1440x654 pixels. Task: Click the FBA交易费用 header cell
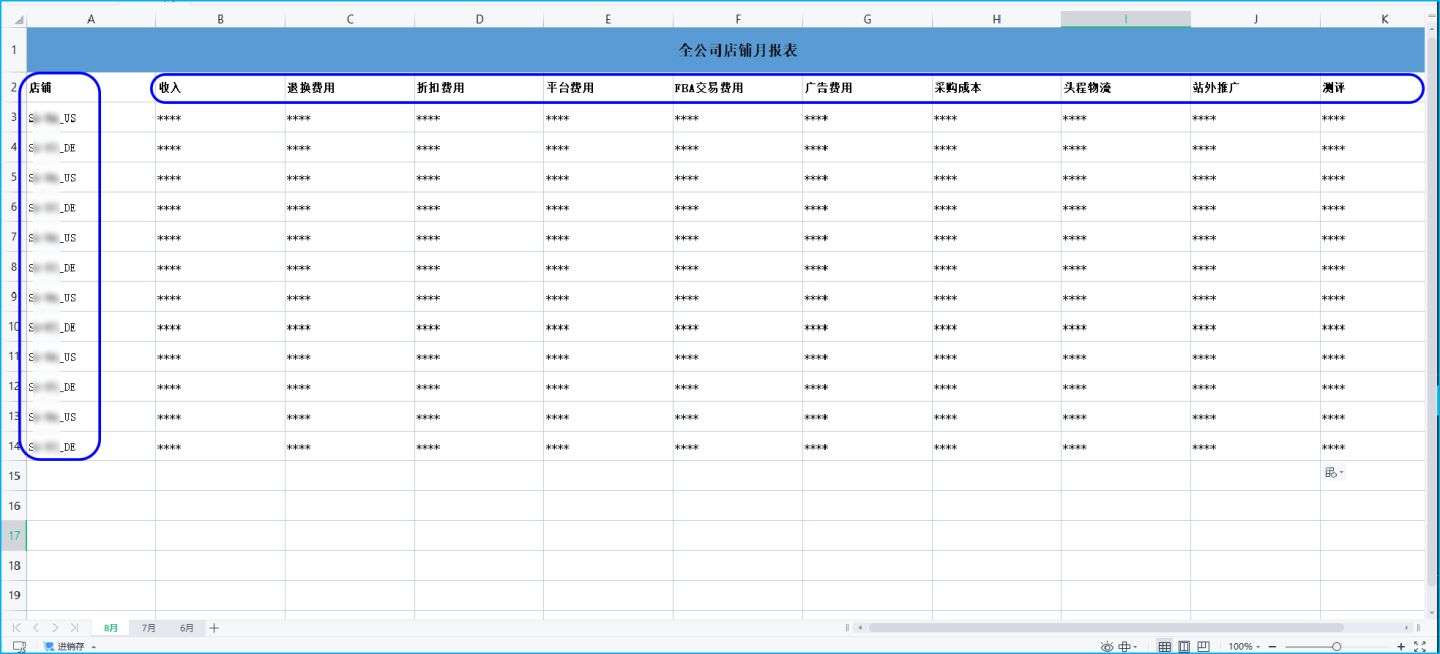tap(737, 88)
